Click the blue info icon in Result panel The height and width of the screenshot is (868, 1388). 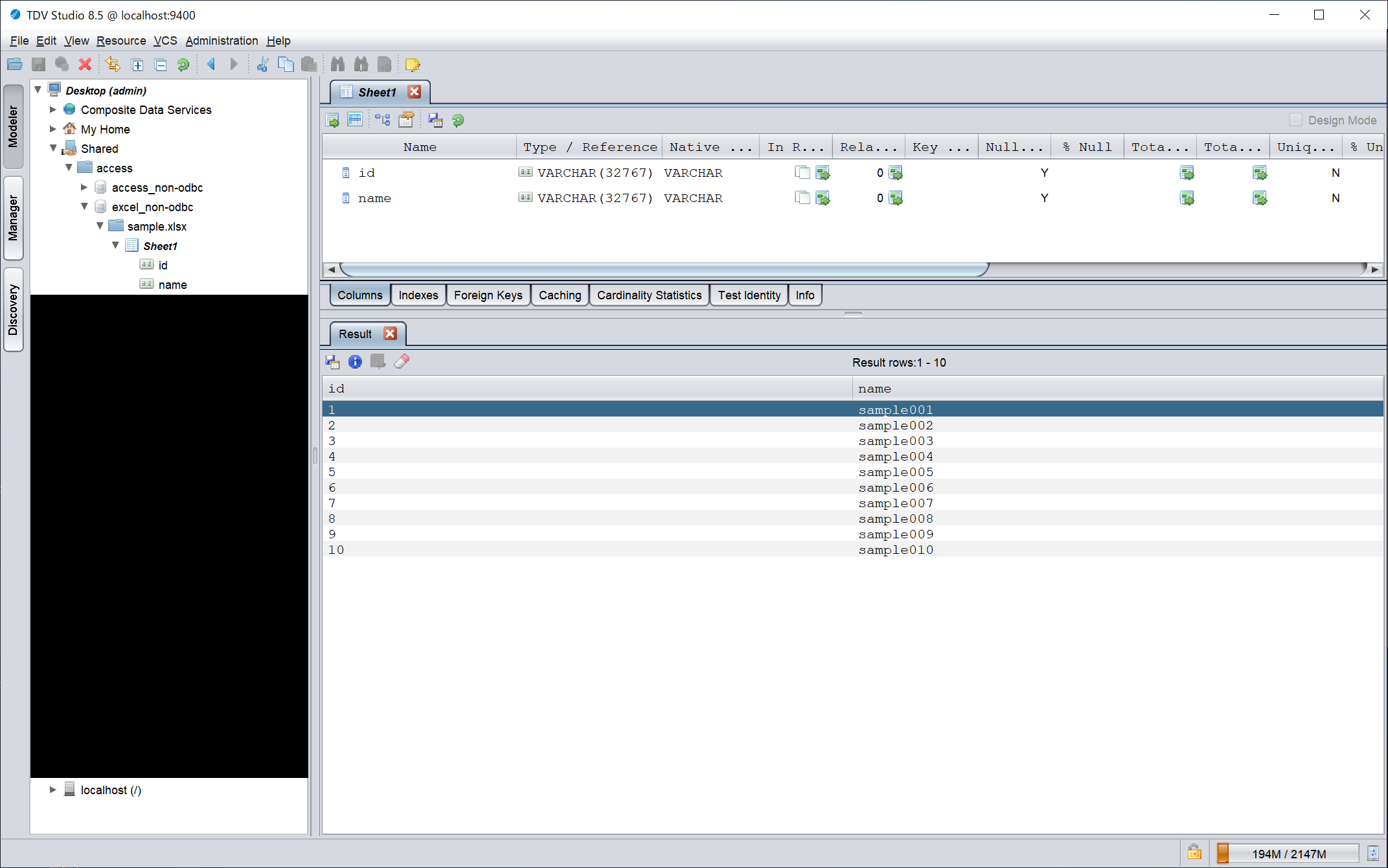click(355, 361)
